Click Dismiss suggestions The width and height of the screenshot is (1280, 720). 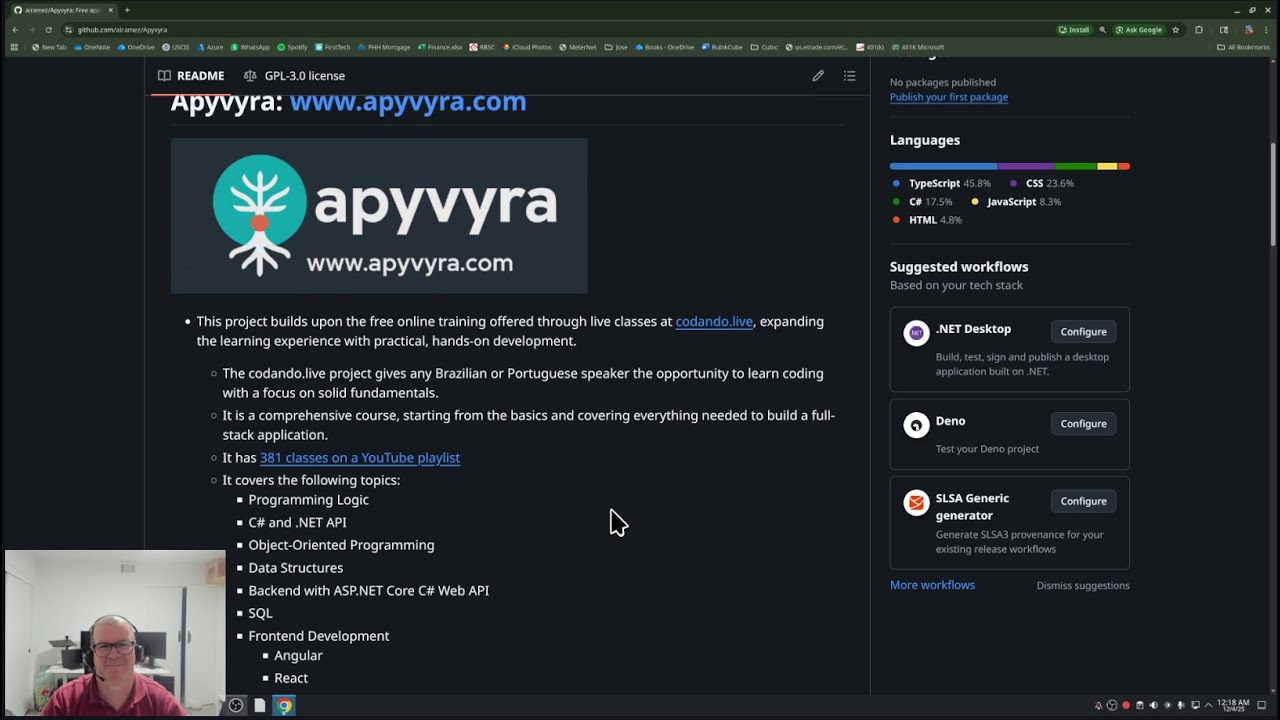(1083, 586)
